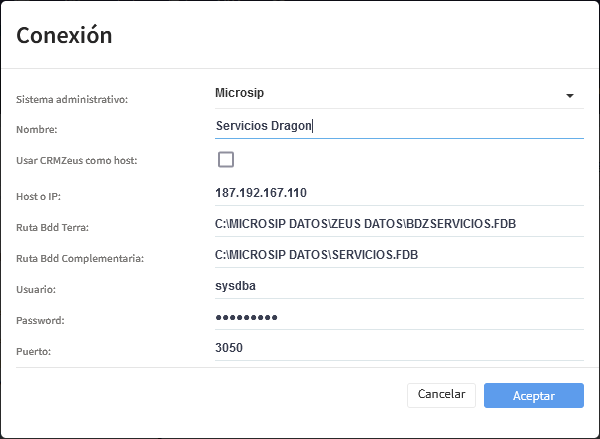This screenshot has width=600, height=439.
Task: Click the Puerto label text
Action: tap(35, 352)
